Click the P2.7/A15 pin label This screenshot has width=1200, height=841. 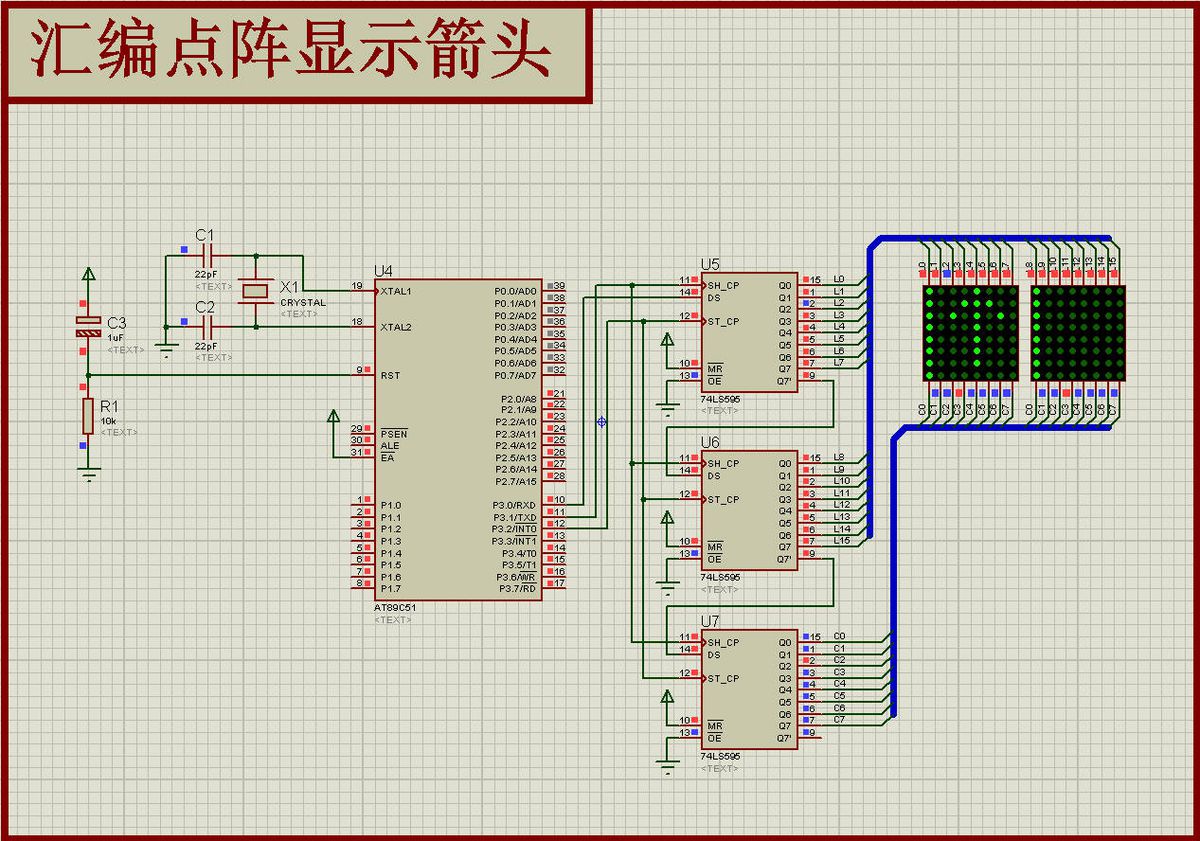[516, 481]
